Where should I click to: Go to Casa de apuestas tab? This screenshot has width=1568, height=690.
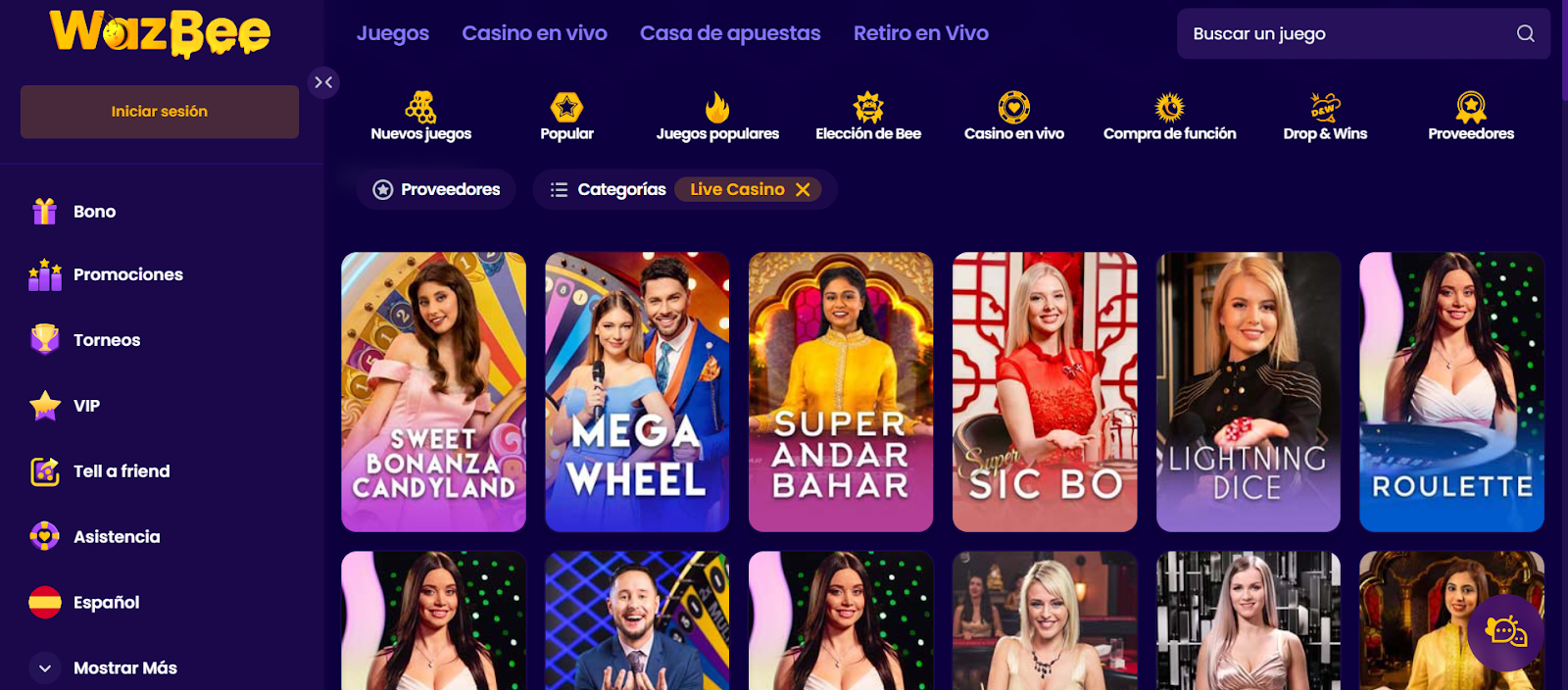pyautogui.click(x=730, y=33)
